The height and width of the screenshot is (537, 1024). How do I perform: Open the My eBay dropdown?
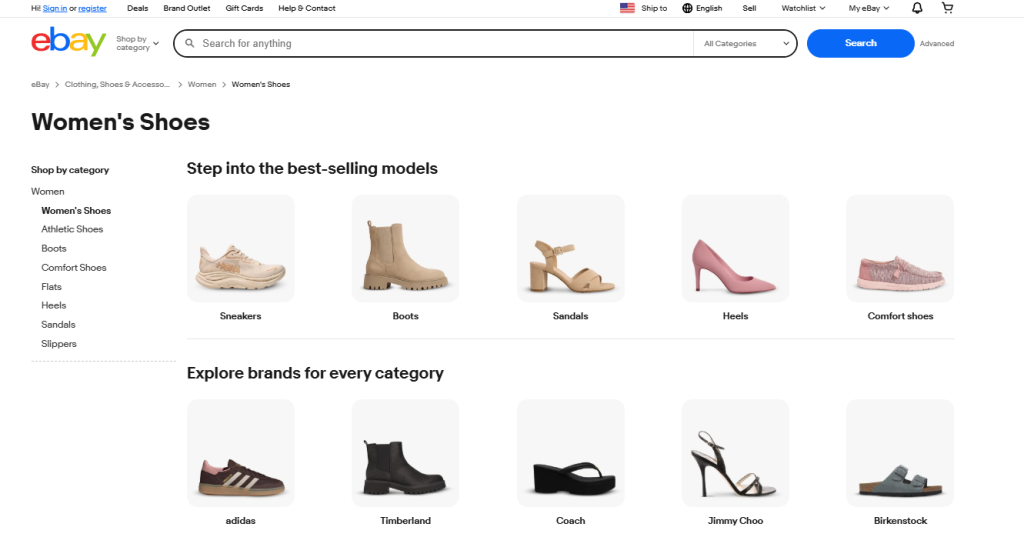868,8
